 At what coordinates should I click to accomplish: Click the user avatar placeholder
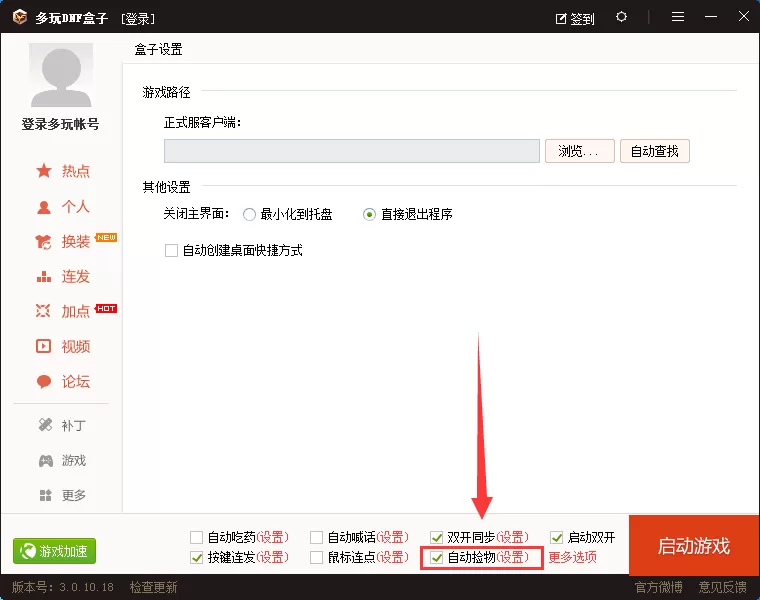click(61, 75)
